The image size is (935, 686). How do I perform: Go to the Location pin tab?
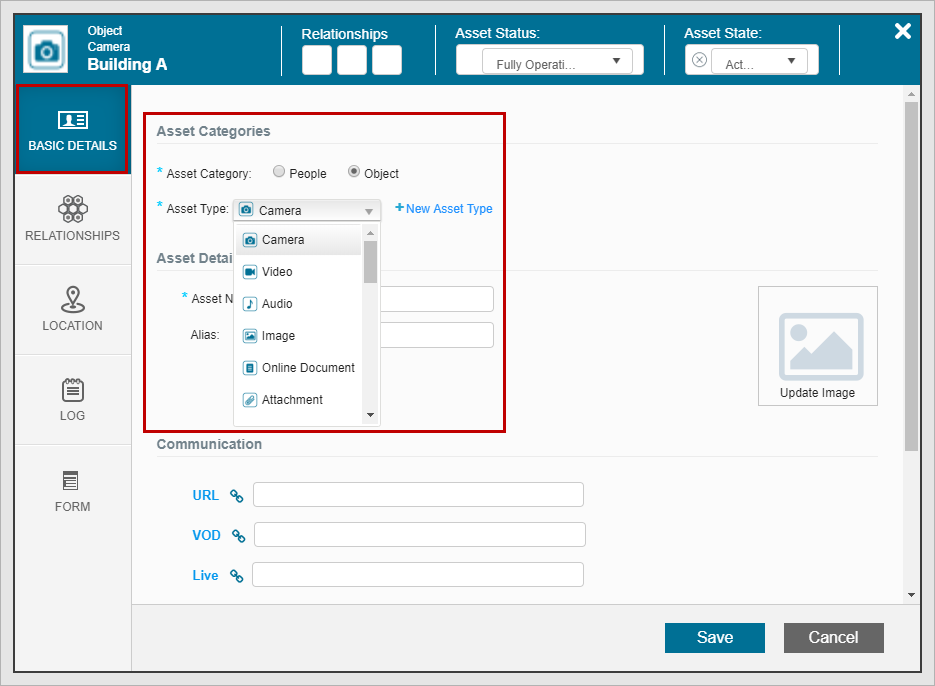tap(72, 309)
